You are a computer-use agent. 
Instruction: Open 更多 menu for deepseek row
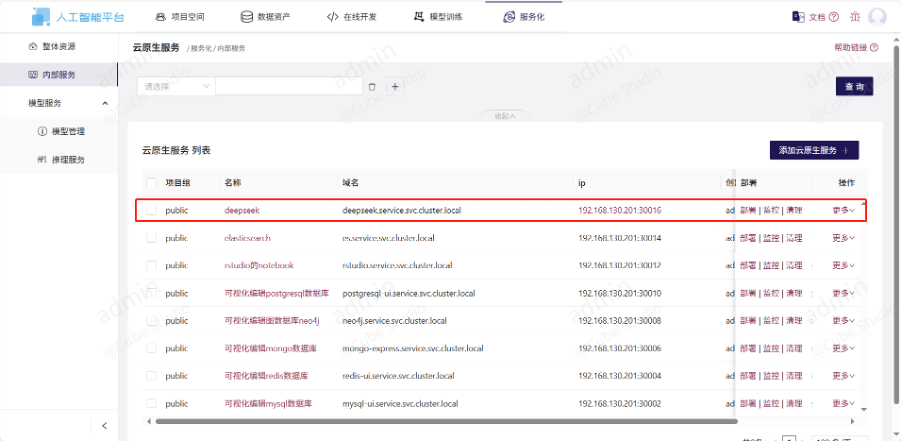pyautogui.click(x=843, y=211)
